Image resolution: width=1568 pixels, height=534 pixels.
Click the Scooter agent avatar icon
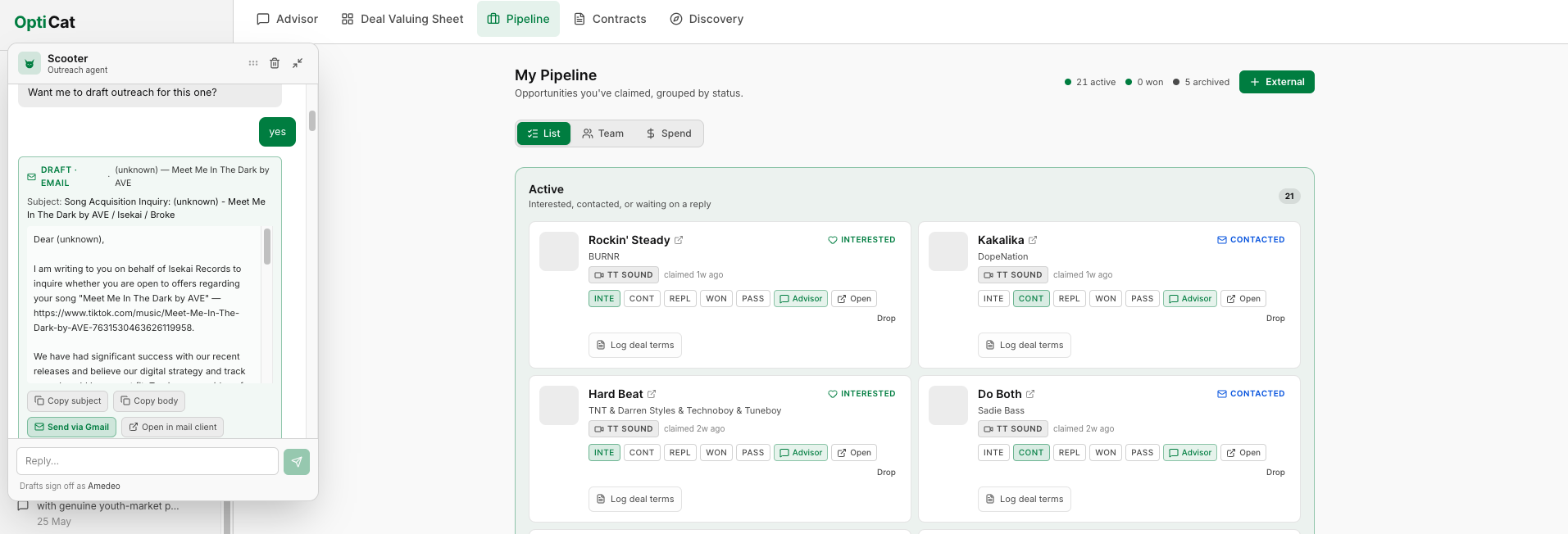(x=30, y=63)
